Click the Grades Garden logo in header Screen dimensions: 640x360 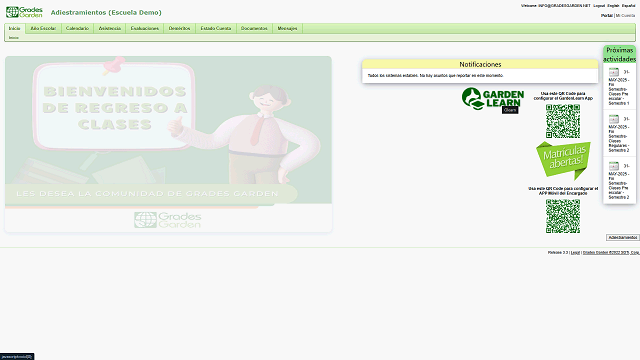[x=24, y=12]
